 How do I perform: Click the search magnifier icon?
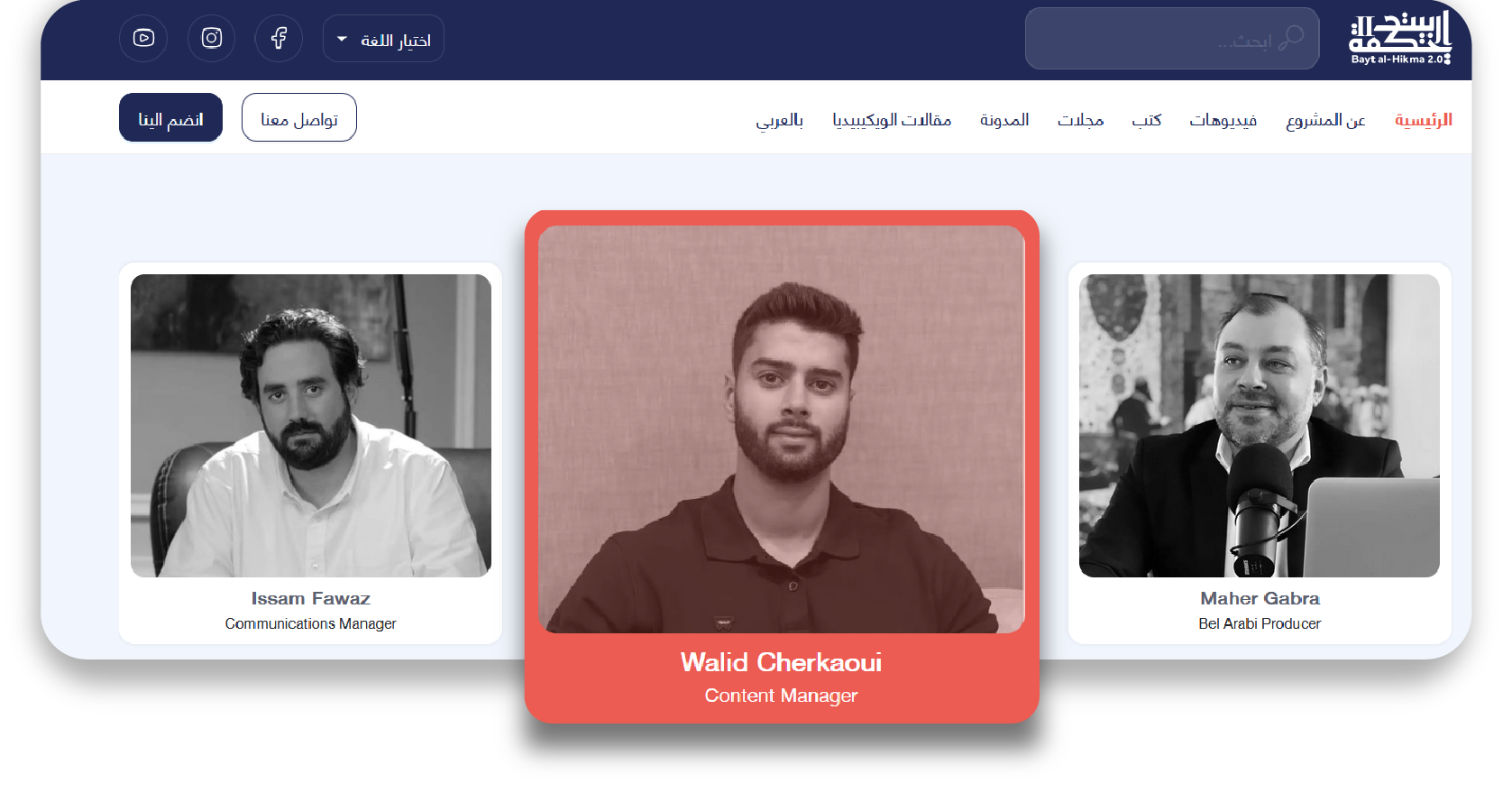(1291, 38)
